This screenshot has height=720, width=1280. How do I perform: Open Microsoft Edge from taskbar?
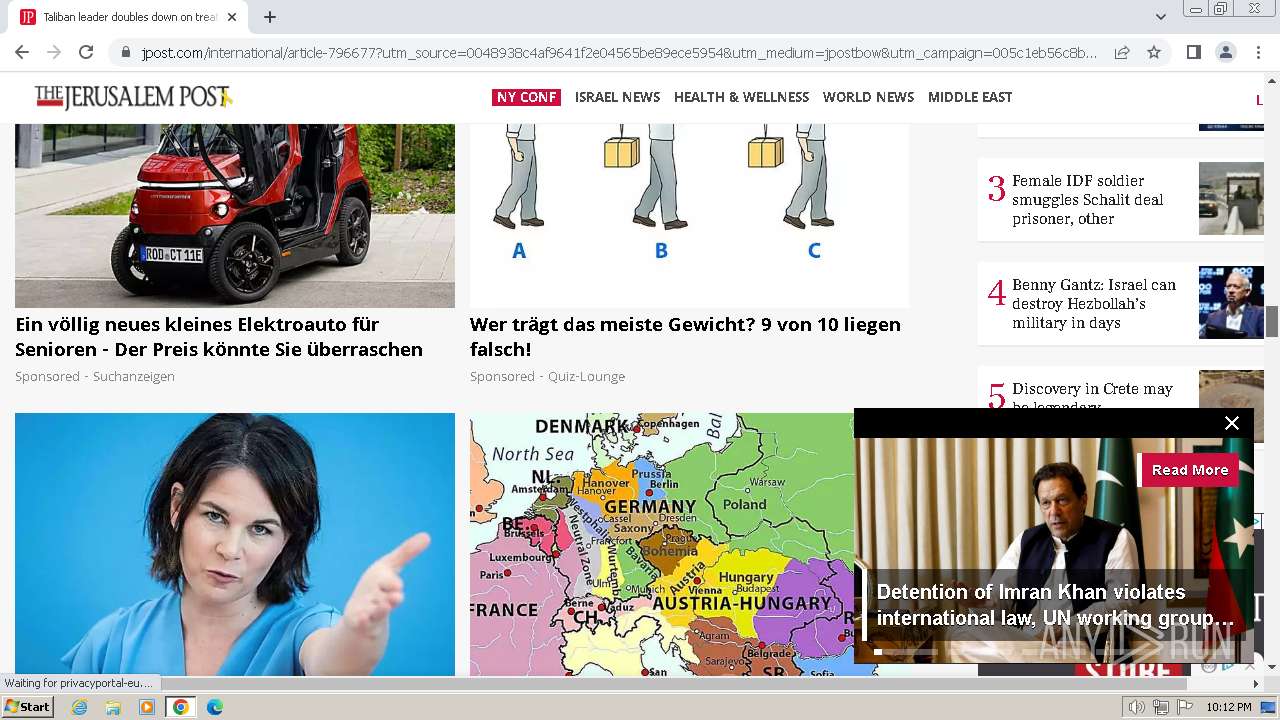click(x=214, y=707)
